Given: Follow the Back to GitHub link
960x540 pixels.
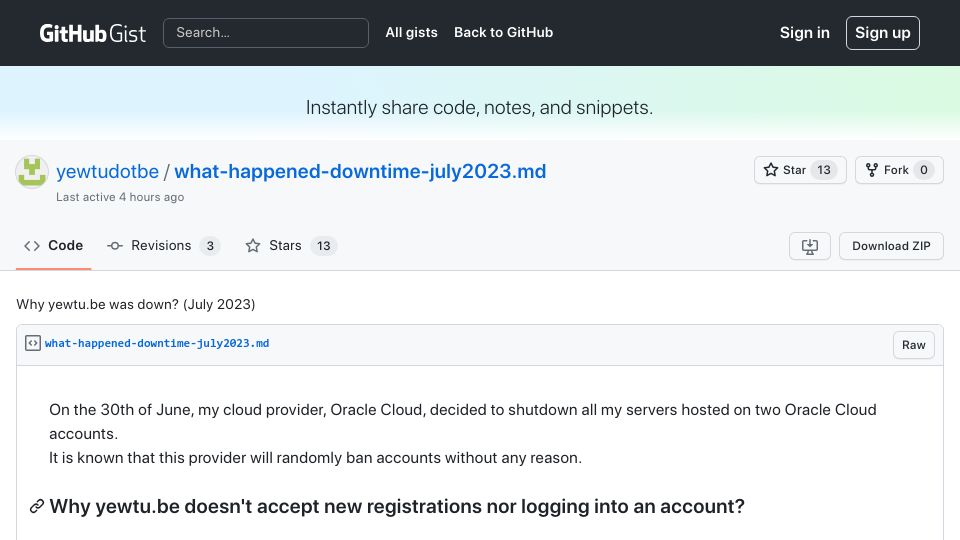Looking at the screenshot, I should tap(503, 32).
